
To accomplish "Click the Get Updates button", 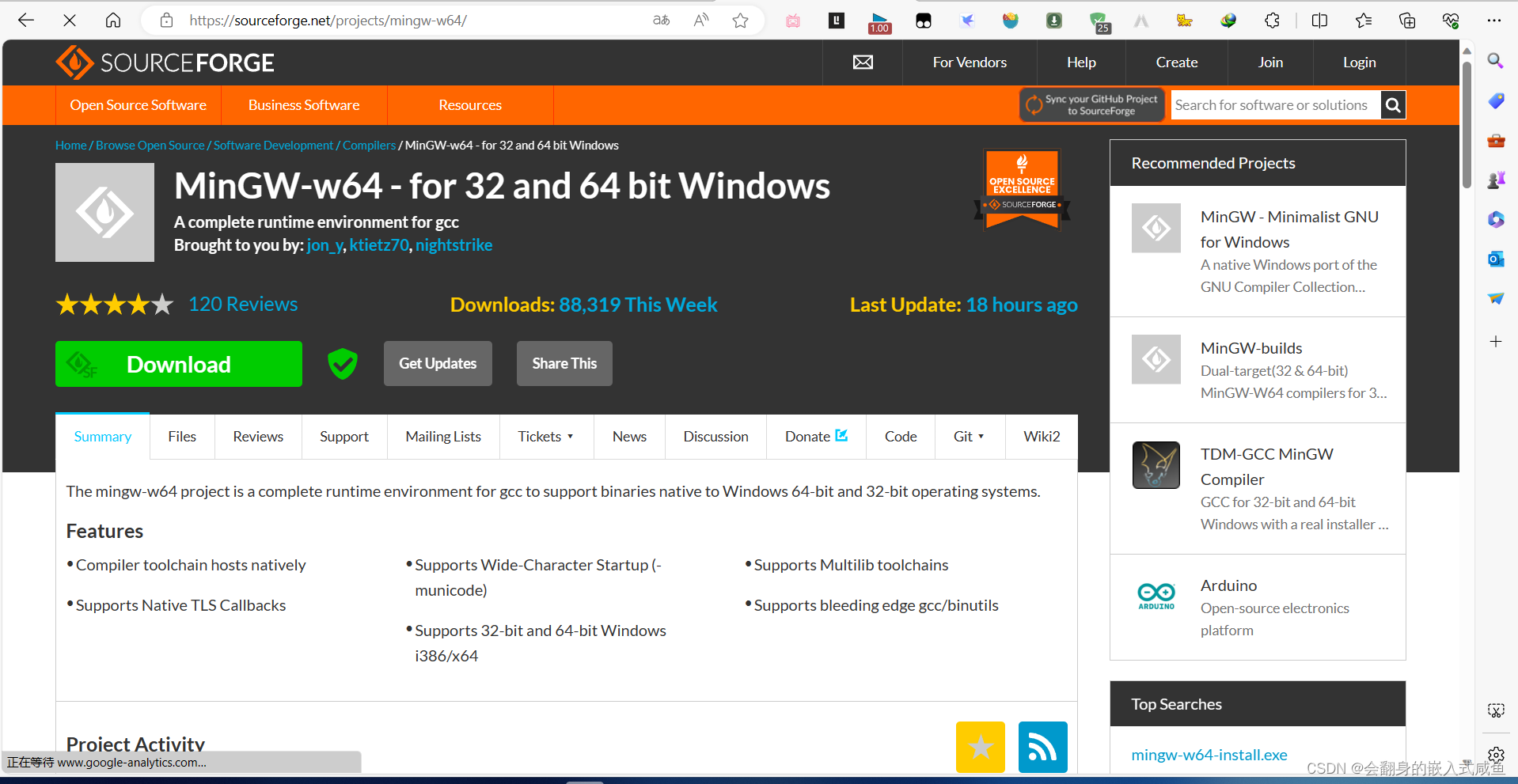I will click(438, 364).
